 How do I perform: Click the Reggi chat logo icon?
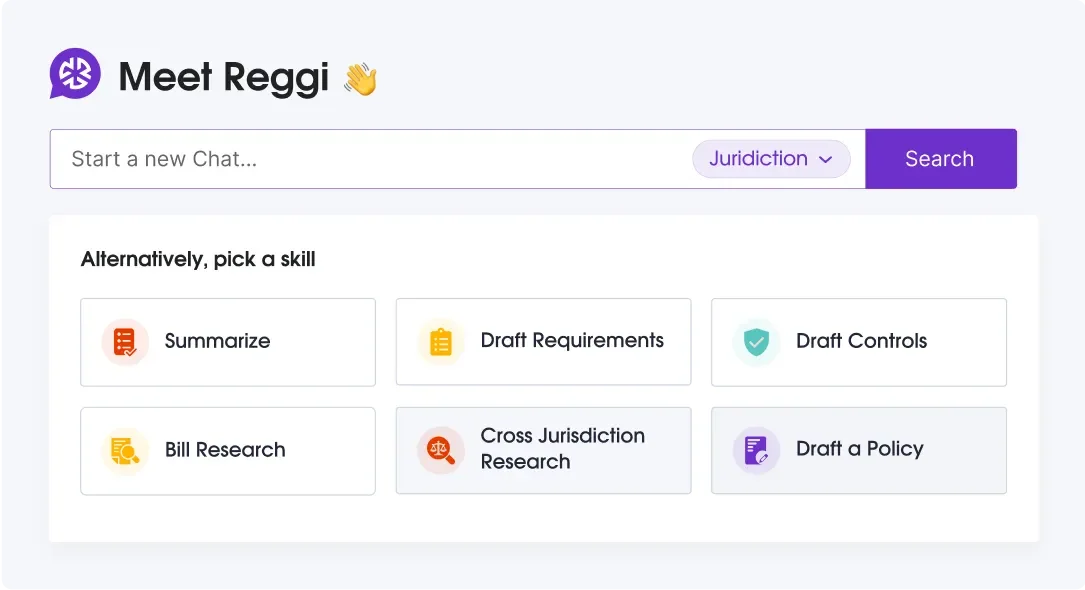pyautogui.click(x=75, y=74)
